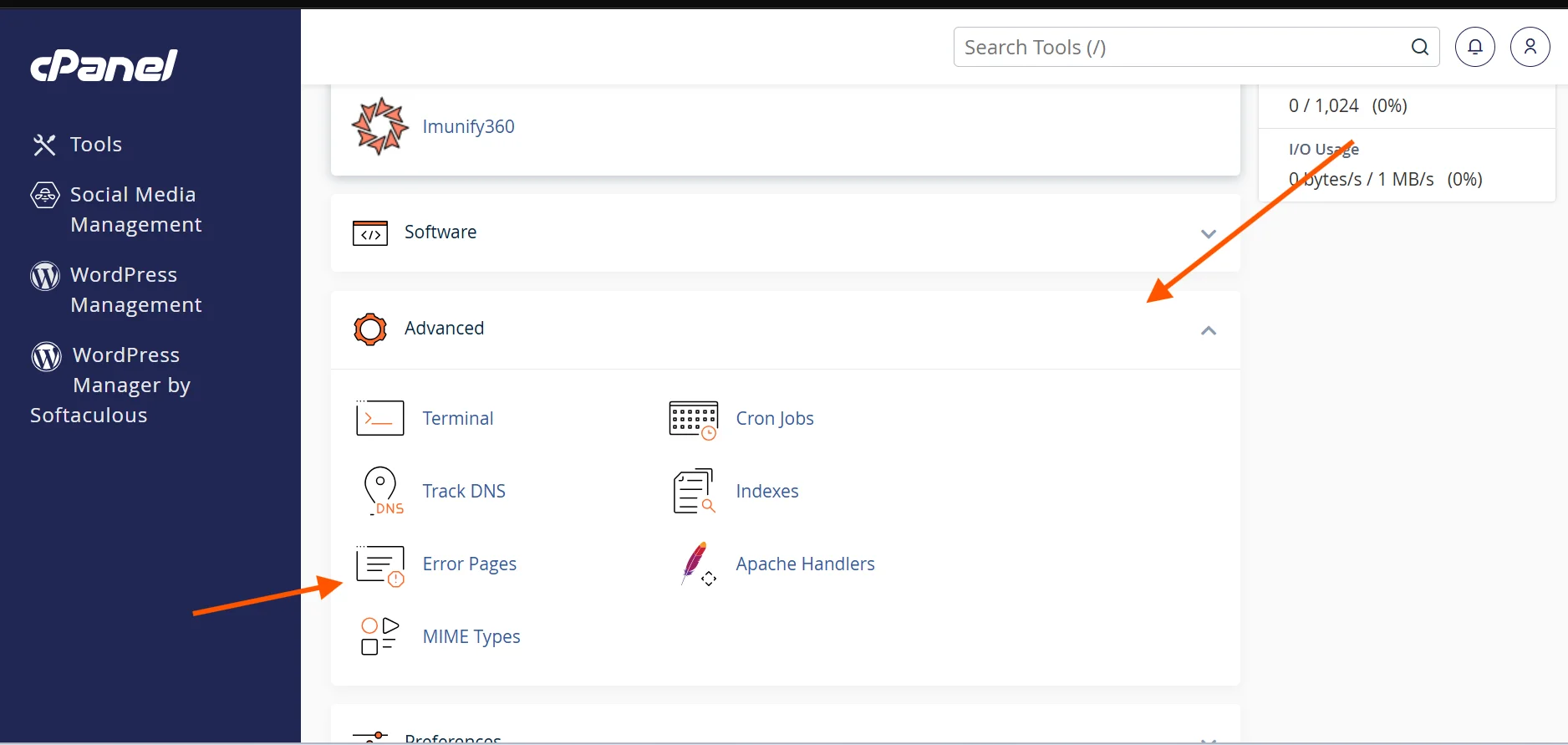Click the search magnifier icon
Image resolution: width=1568 pixels, height=745 pixels.
click(x=1419, y=47)
